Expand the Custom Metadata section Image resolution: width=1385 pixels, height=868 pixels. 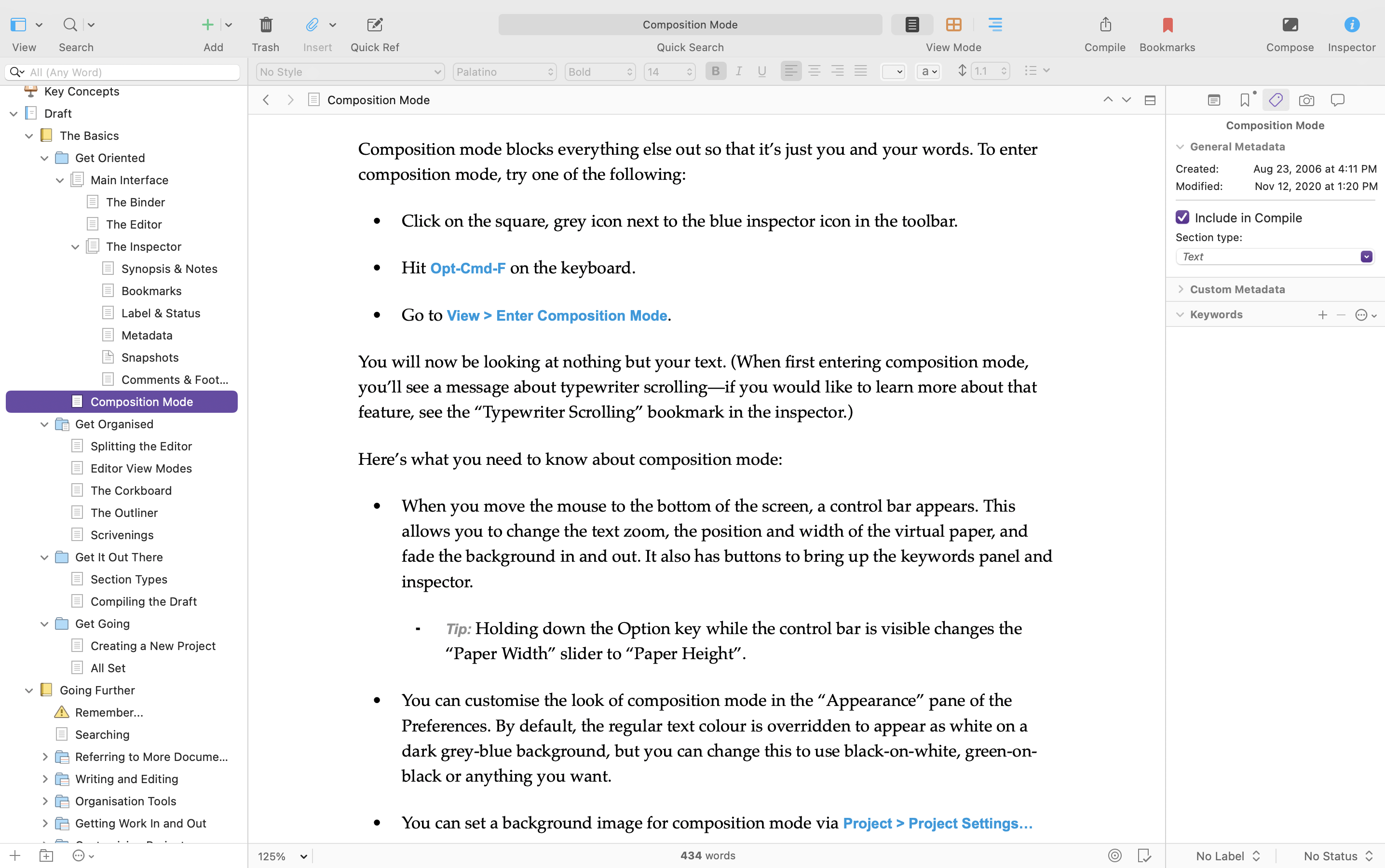(x=1181, y=289)
